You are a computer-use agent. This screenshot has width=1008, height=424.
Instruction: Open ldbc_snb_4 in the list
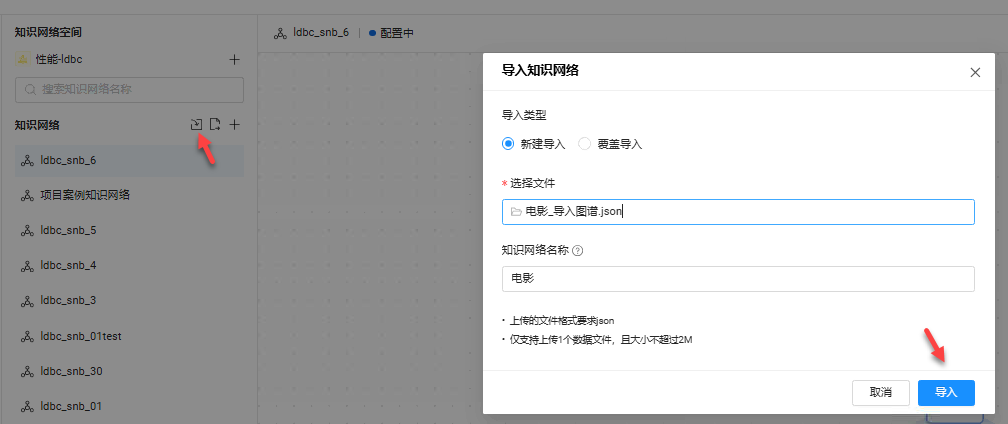tap(129, 265)
